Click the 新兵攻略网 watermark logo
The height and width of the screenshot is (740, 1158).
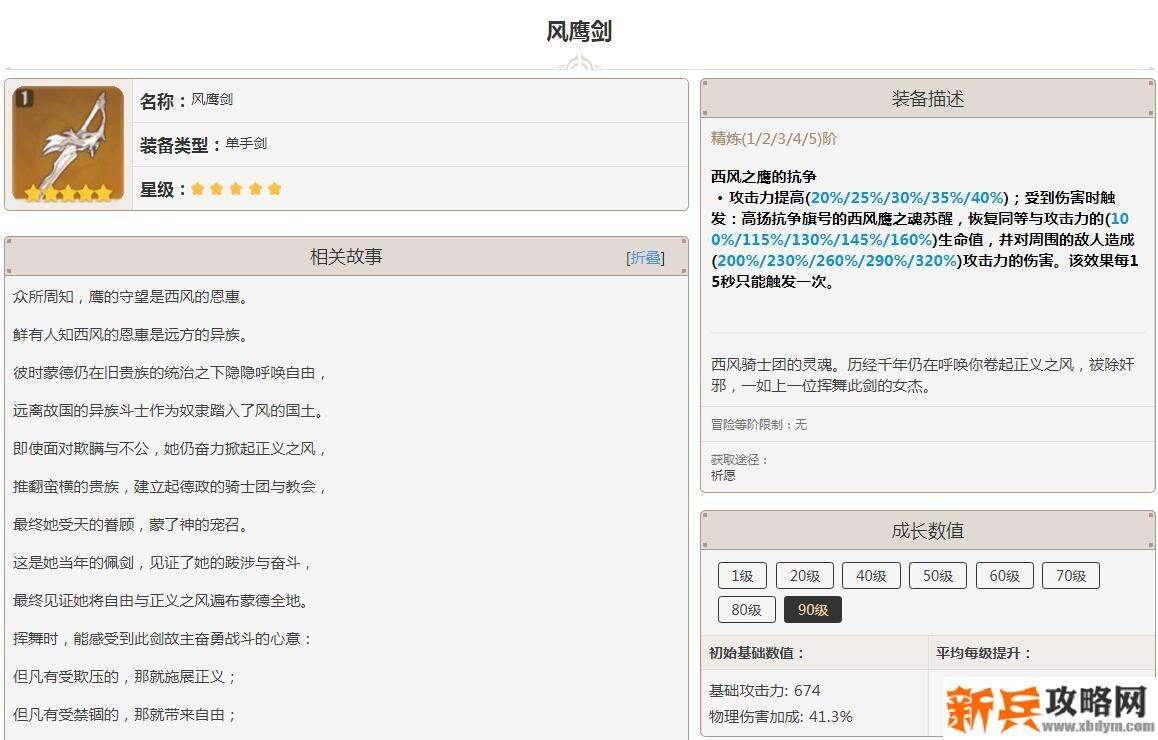1048,707
